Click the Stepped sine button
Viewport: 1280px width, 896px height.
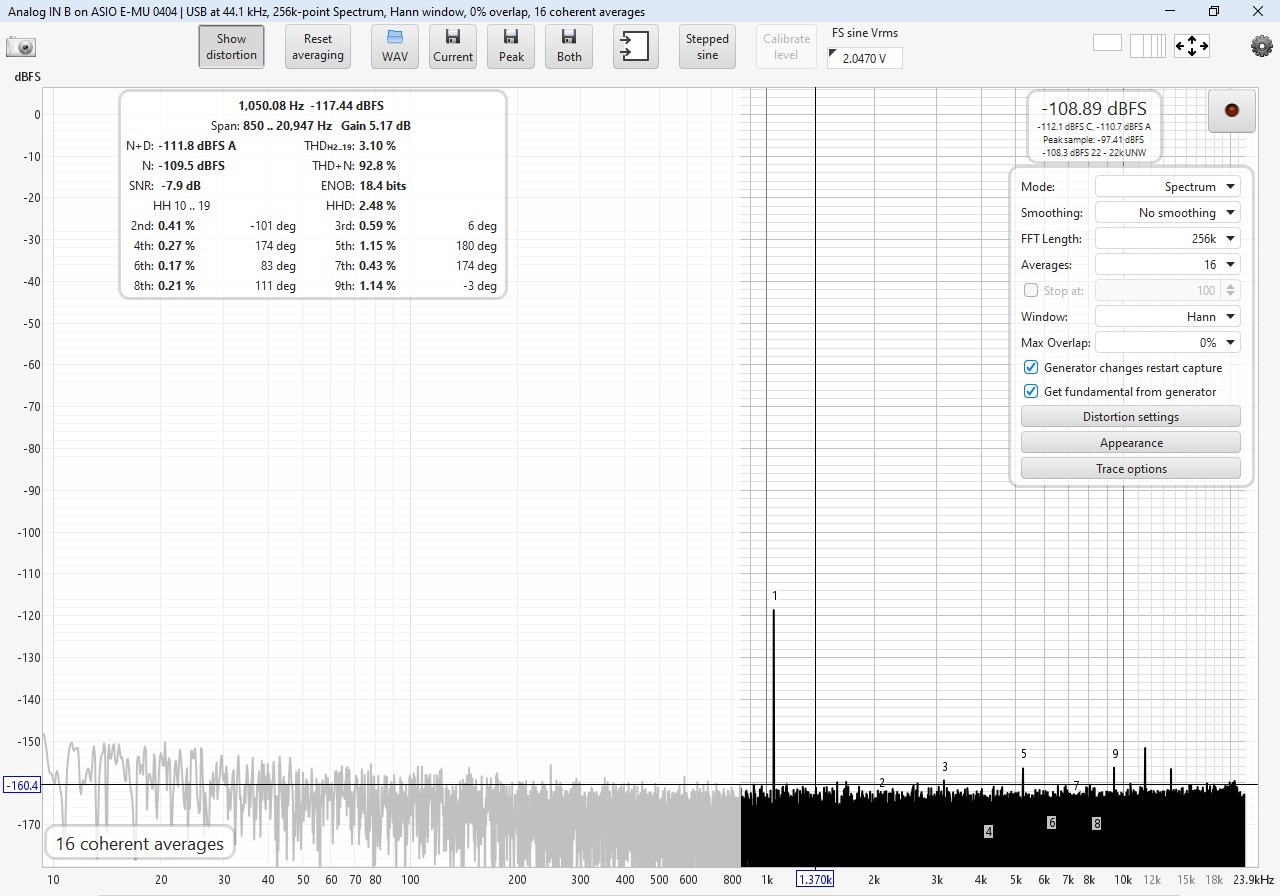tap(707, 47)
